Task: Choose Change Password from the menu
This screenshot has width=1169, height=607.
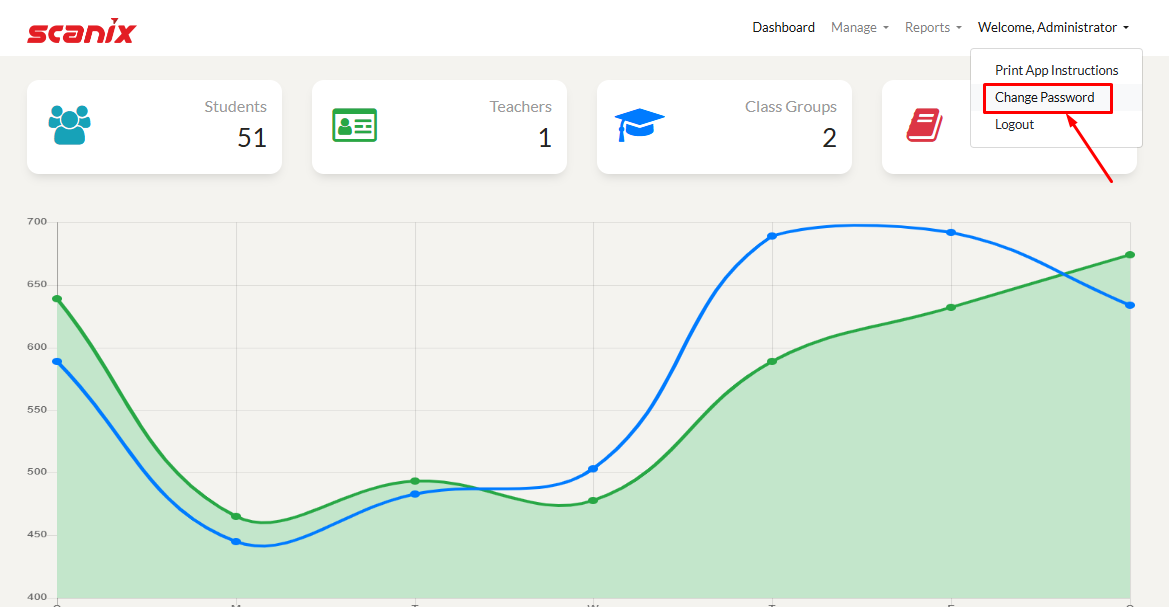Action: click(1044, 98)
